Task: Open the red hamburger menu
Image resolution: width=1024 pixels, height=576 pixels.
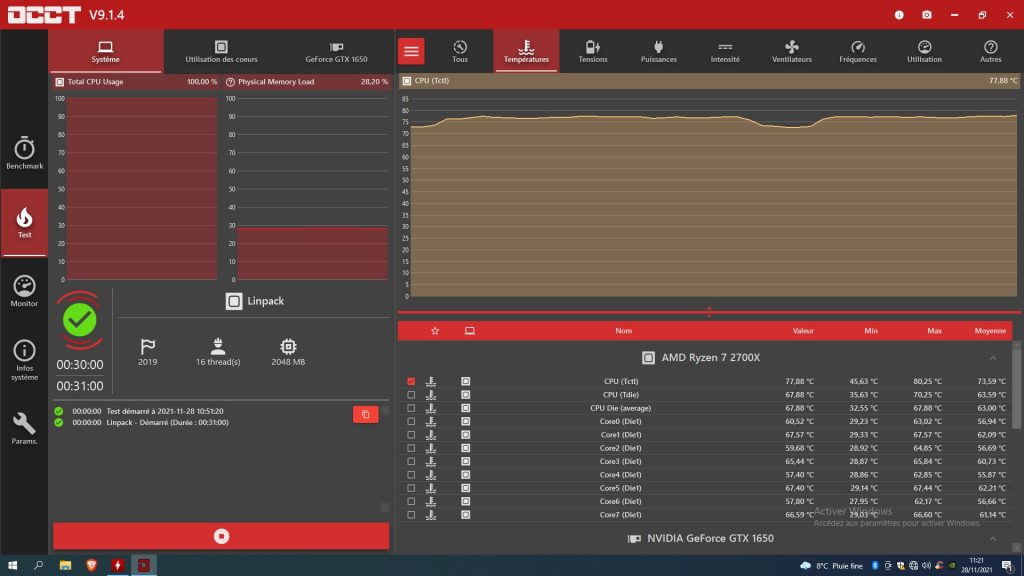Action: (411, 51)
